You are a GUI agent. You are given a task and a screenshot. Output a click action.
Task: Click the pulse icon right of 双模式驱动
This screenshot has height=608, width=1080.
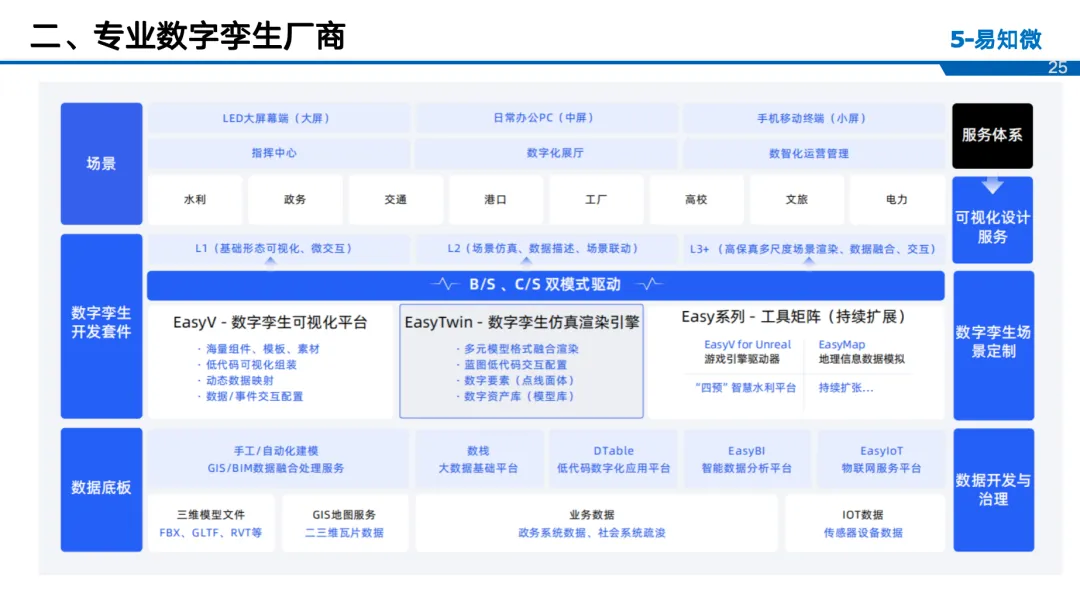649,284
